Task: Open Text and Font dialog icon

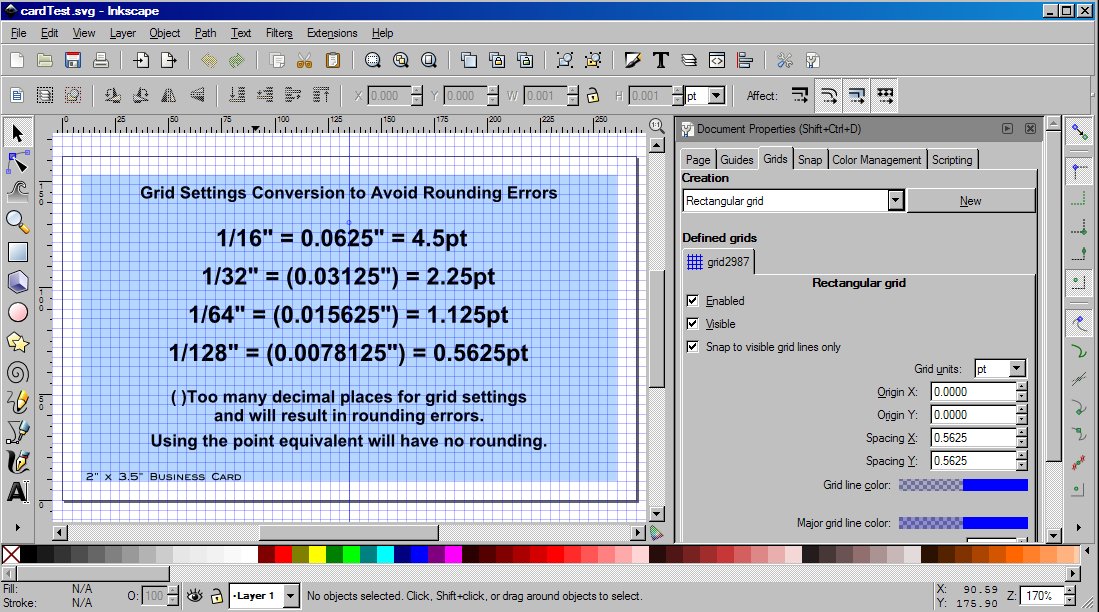Action: pyautogui.click(x=660, y=60)
